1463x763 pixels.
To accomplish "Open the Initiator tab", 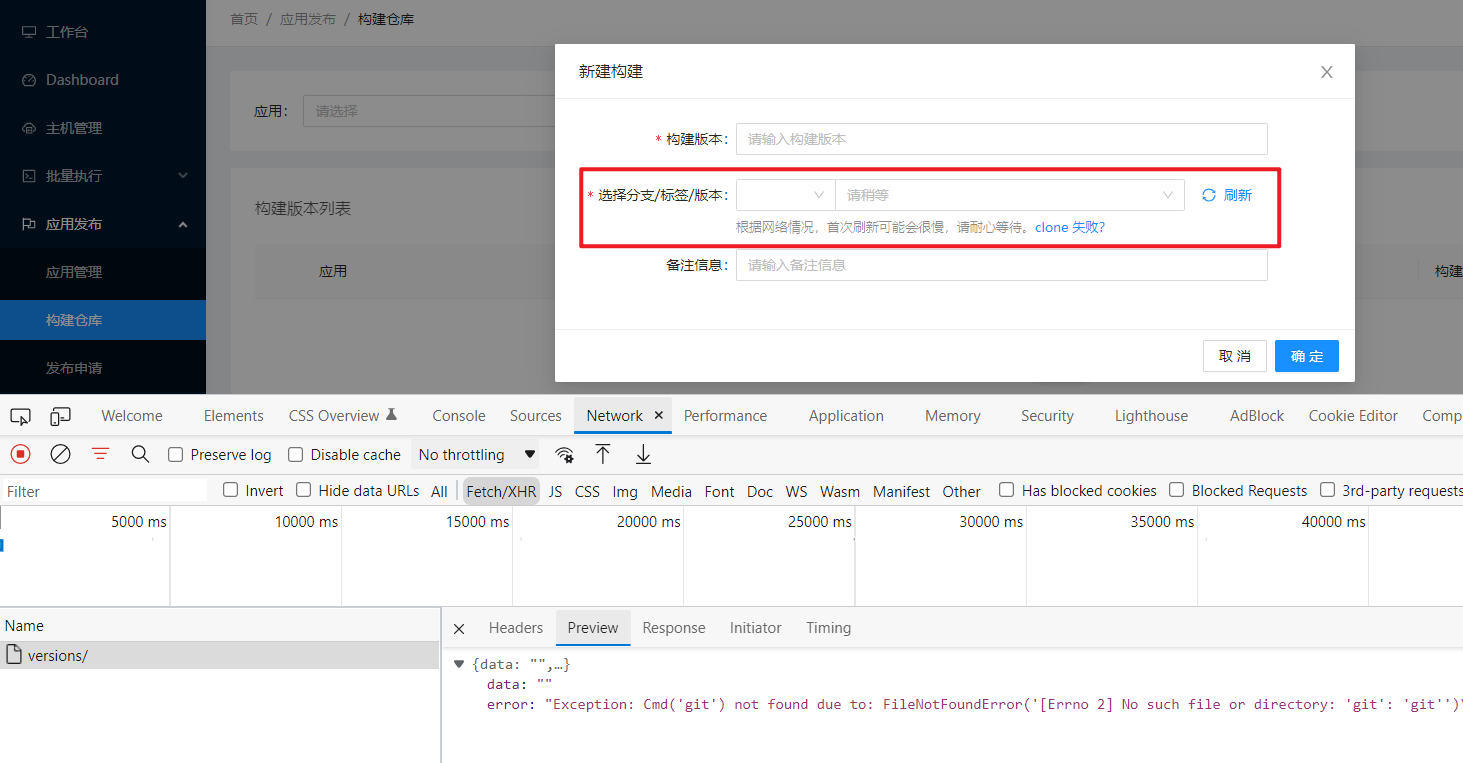I will pos(756,628).
